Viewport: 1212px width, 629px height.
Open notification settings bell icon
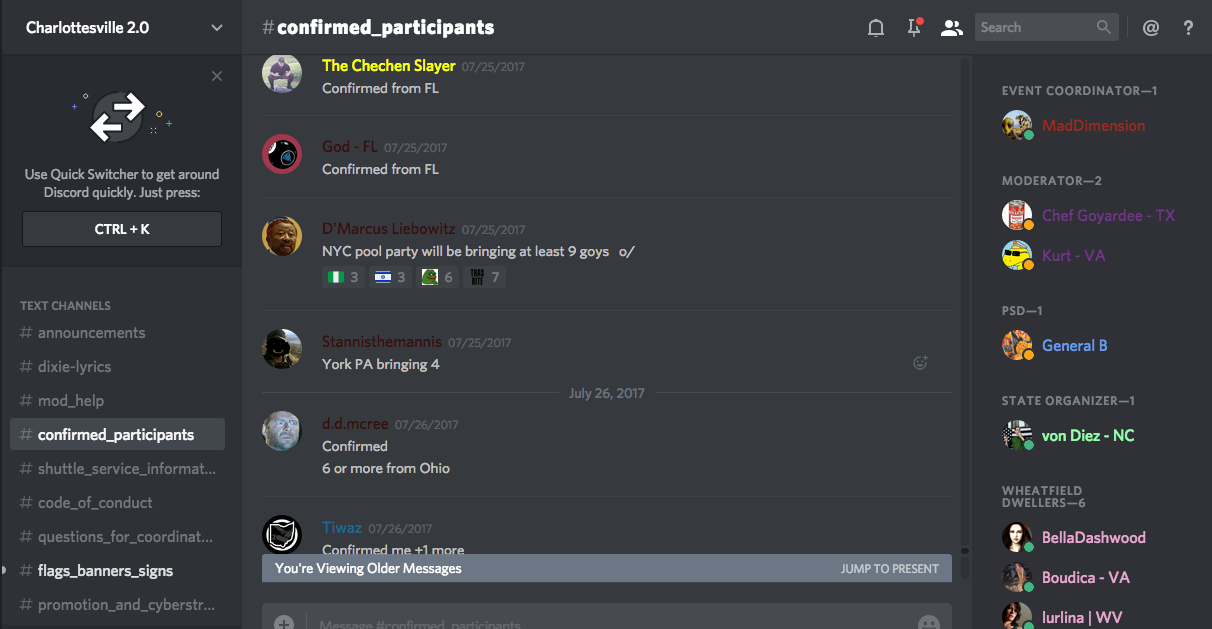point(876,28)
